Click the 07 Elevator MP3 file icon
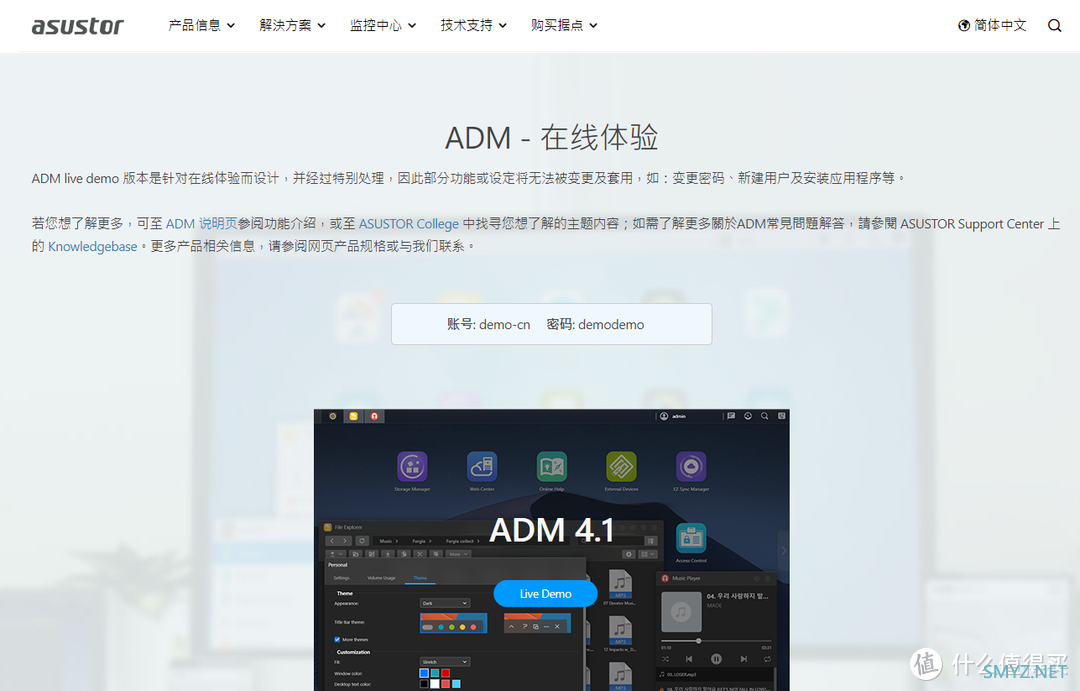 [620, 584]
